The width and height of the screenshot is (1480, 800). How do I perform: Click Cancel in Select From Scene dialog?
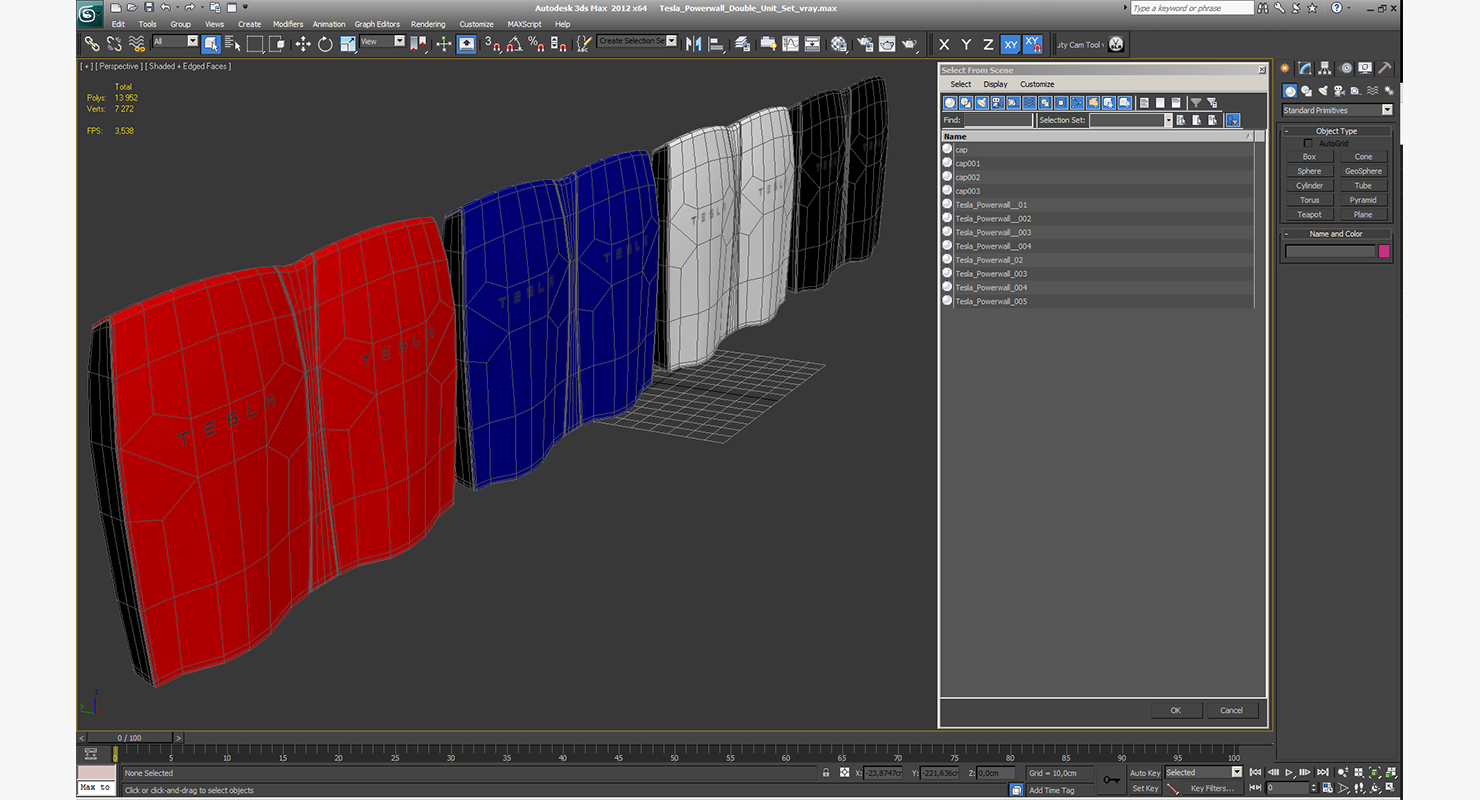pyautogui.click(x=1232, y=710)
